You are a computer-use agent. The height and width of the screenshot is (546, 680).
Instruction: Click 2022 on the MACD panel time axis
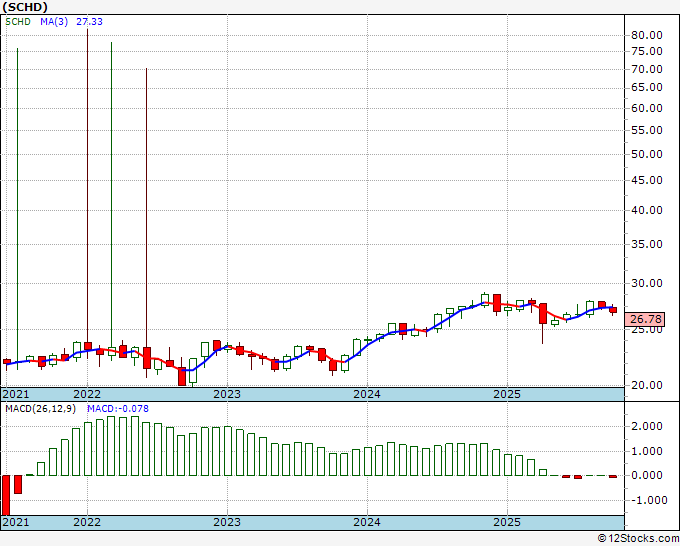87,522
